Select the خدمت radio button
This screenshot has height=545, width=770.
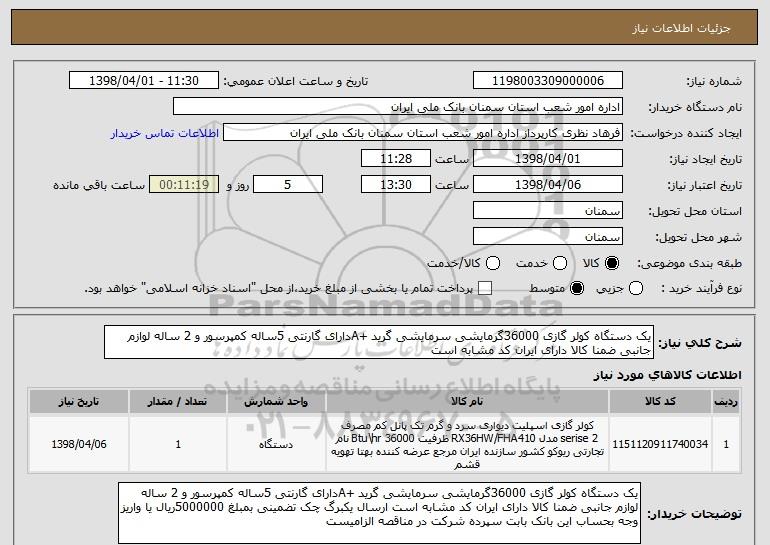pyautogui.click(x=560, y=263)
